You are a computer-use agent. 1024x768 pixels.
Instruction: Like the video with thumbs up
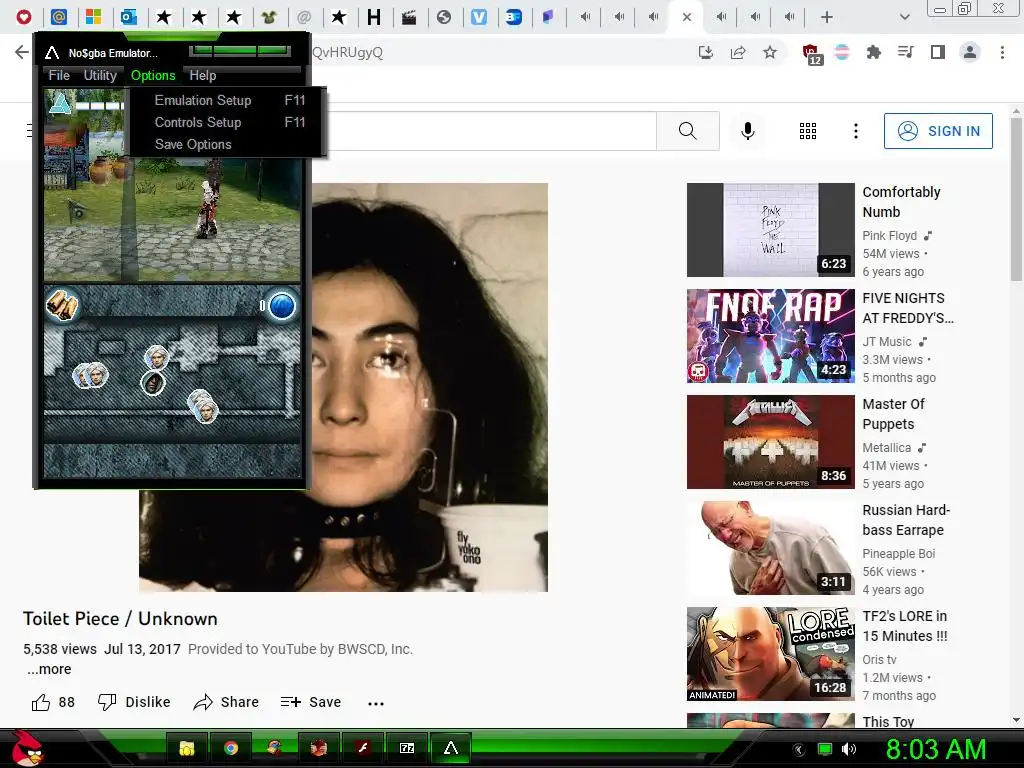click(x=53, y=702)
